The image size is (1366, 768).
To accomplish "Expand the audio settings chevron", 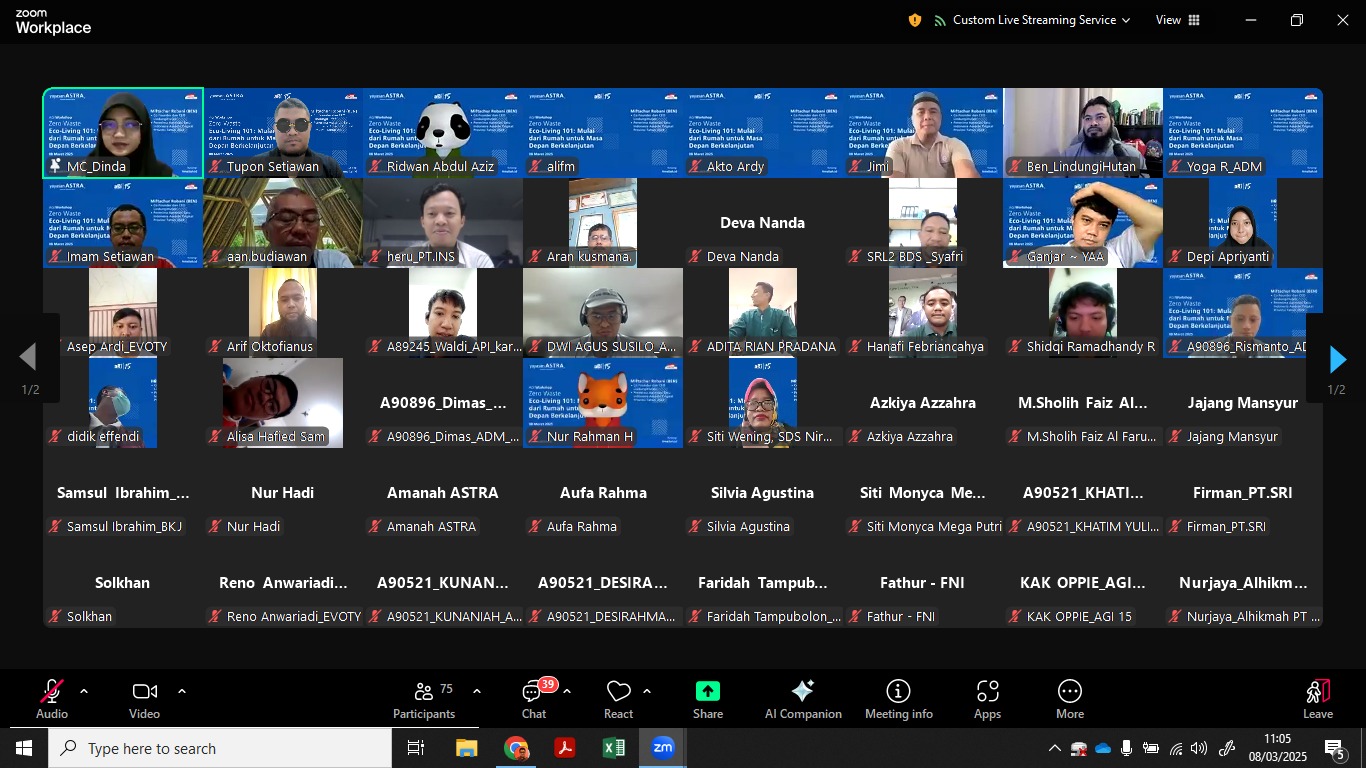I will pos(84,691).
